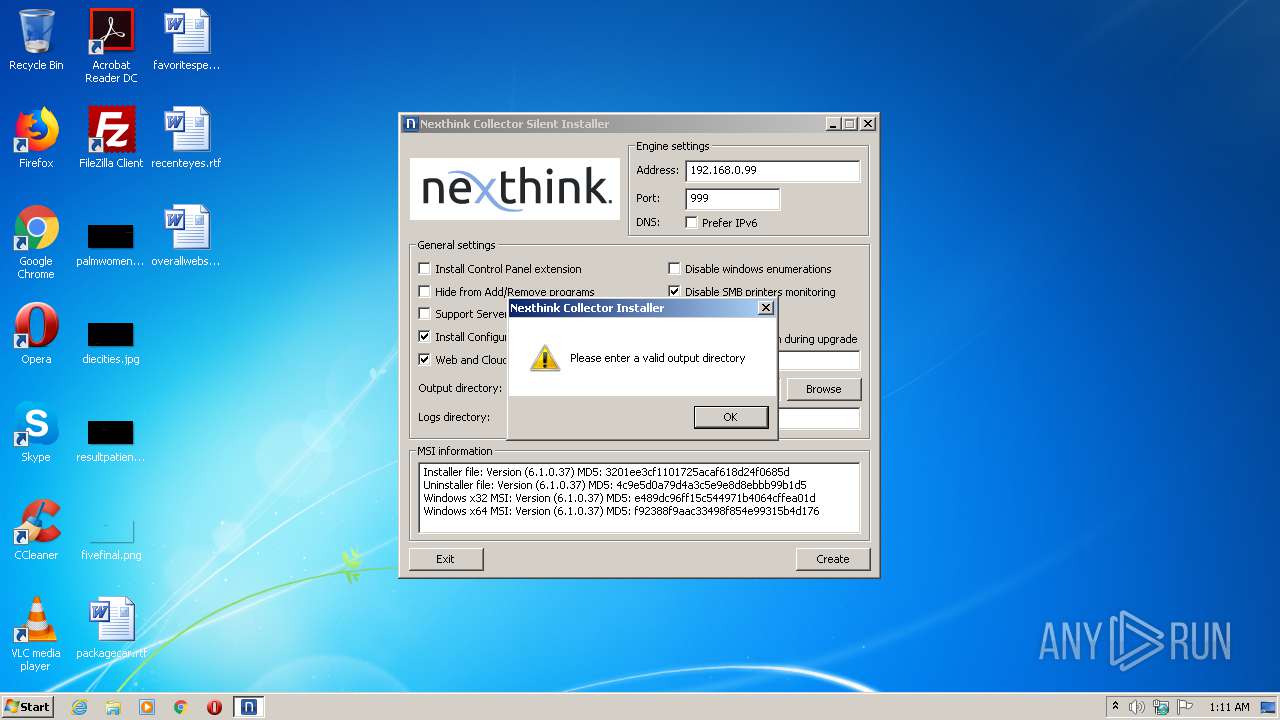
Task: Open Action Center flag icon
Action: (x=1185, y=707)
